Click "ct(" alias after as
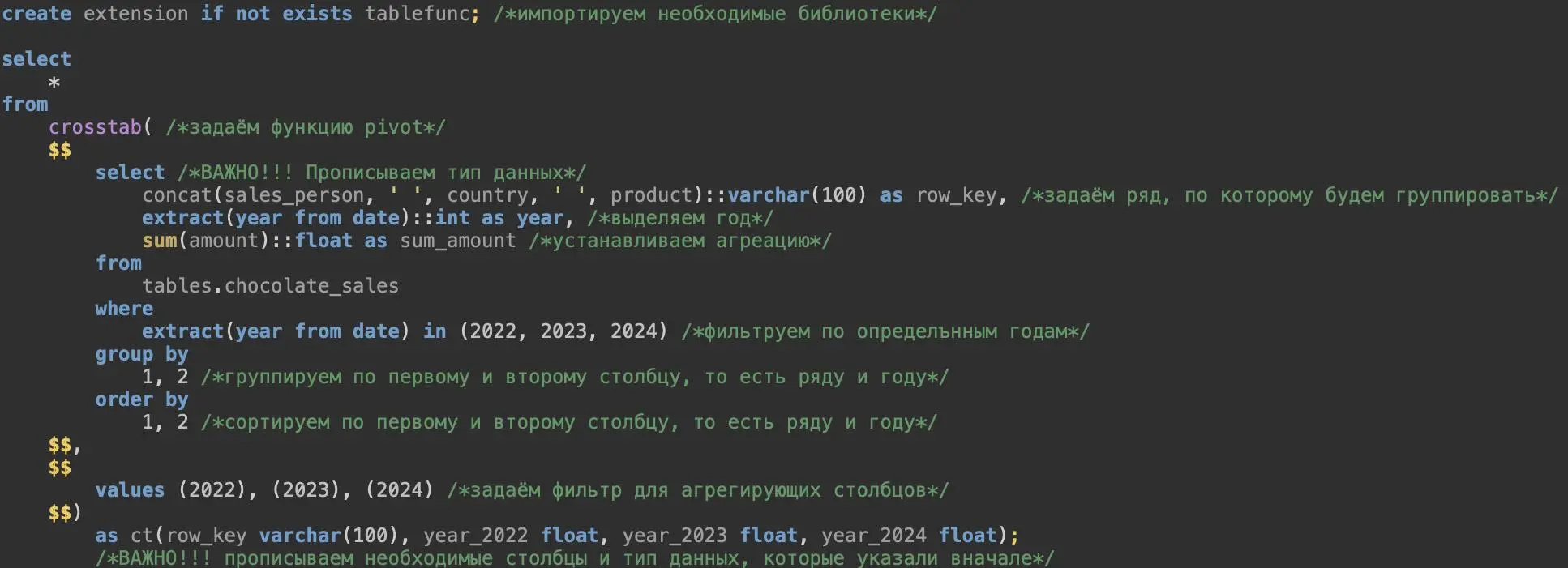This screenshot has height=568, width=1568. pyautogui.click(x=148, y=536)
